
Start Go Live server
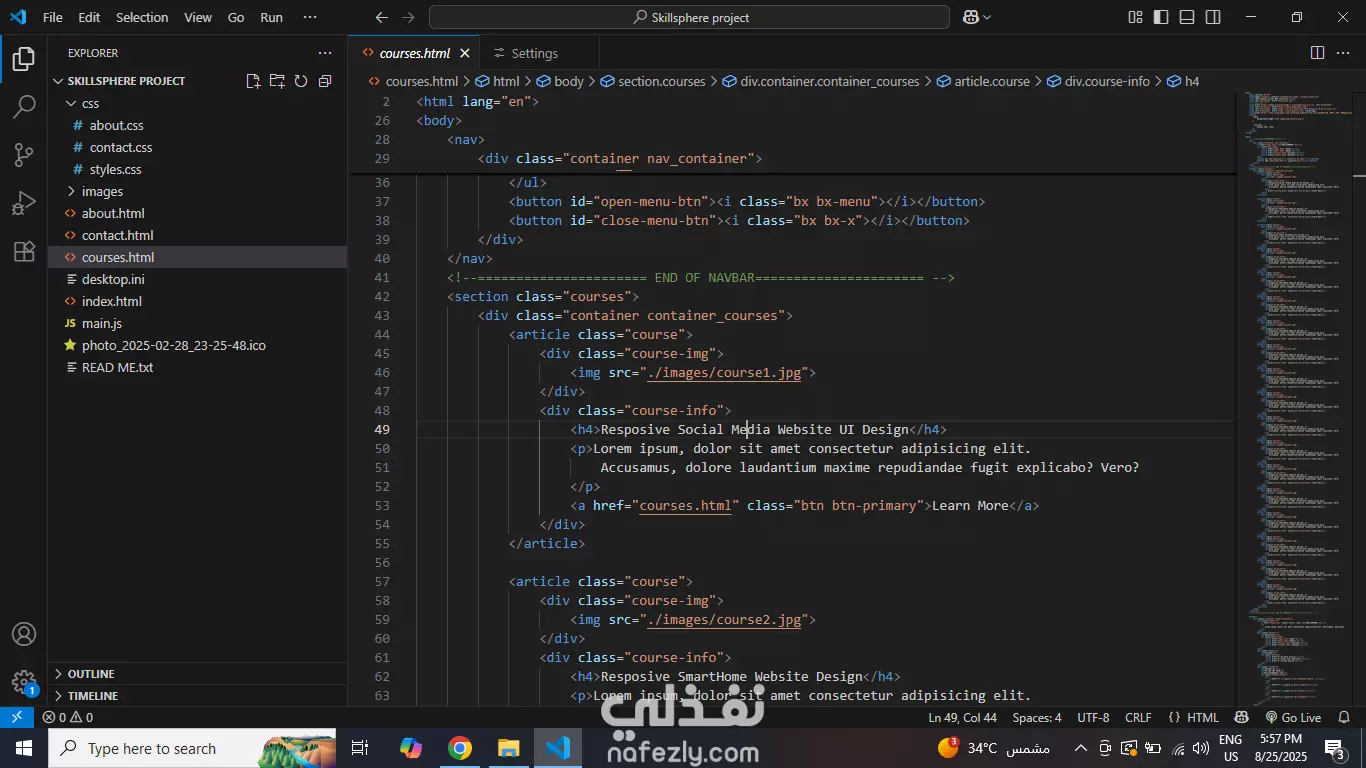(x=1293, y=717)
